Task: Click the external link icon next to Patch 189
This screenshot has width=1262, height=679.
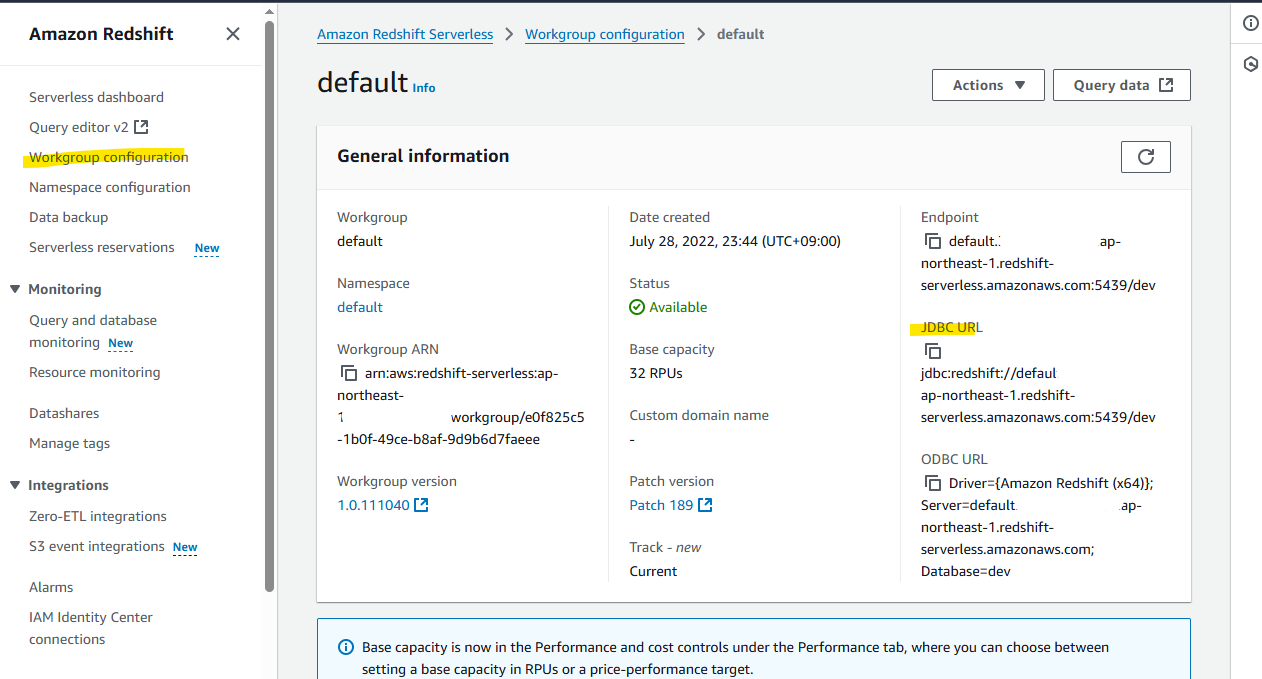Action: [705, 505]
